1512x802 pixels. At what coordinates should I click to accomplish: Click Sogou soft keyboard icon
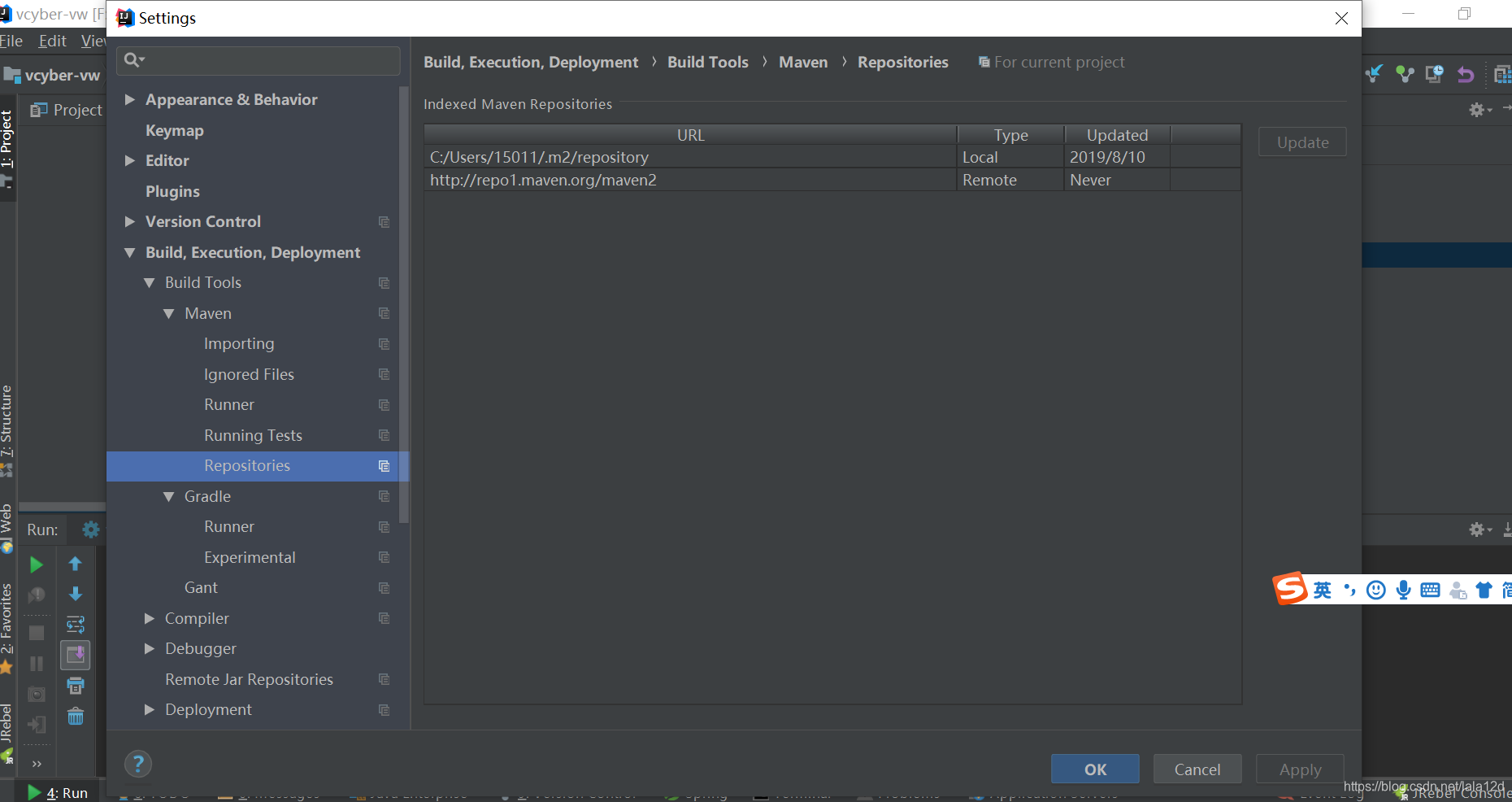click(x=1430, y=591)
